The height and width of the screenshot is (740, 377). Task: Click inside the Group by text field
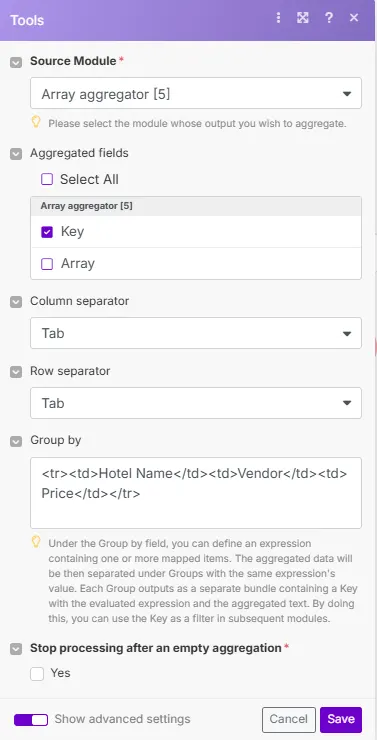tap(196, 493)
